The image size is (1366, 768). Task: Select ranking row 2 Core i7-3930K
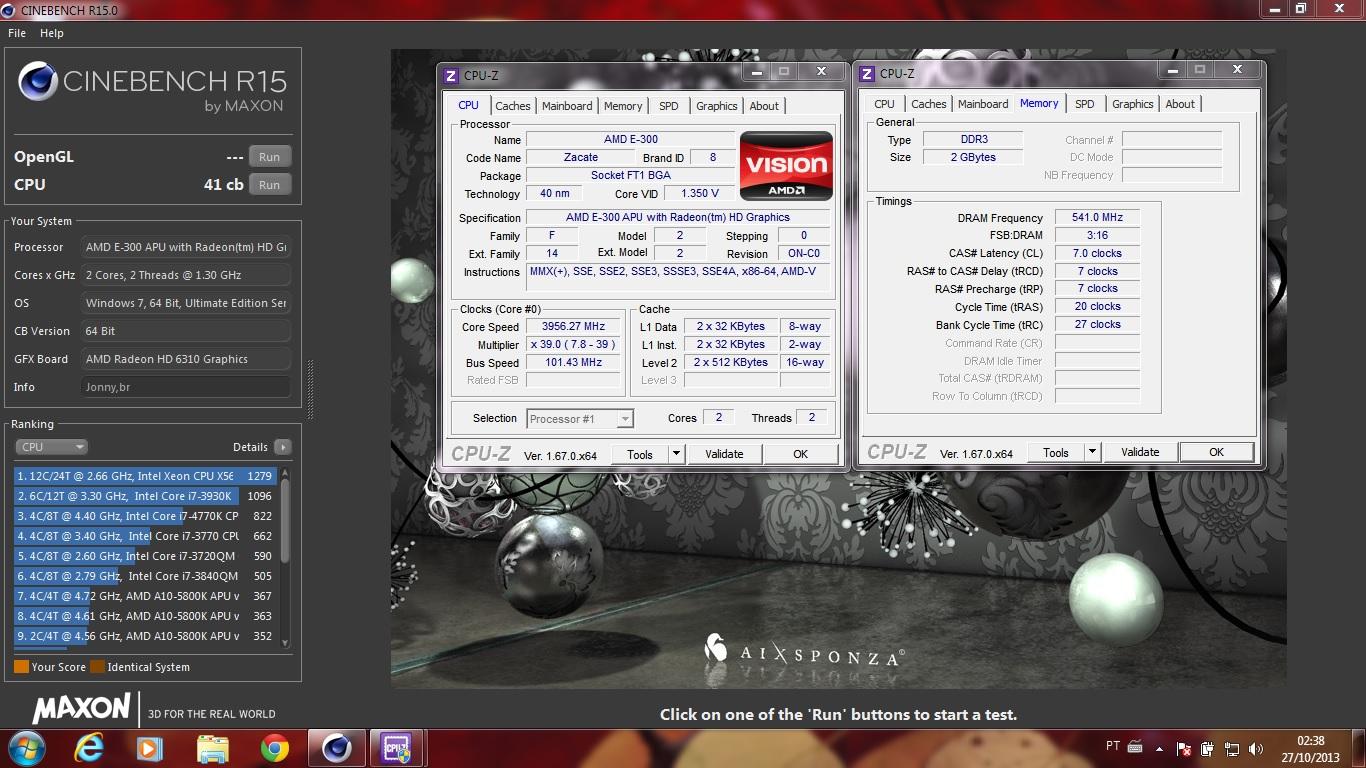tap(145, 496)
